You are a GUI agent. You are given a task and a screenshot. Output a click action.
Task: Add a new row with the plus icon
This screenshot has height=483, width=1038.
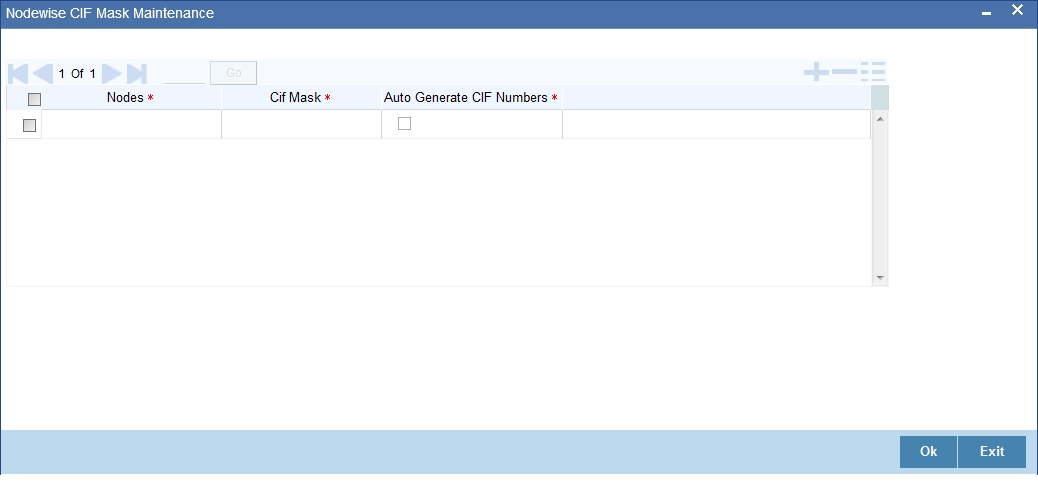tap(816, 71)
